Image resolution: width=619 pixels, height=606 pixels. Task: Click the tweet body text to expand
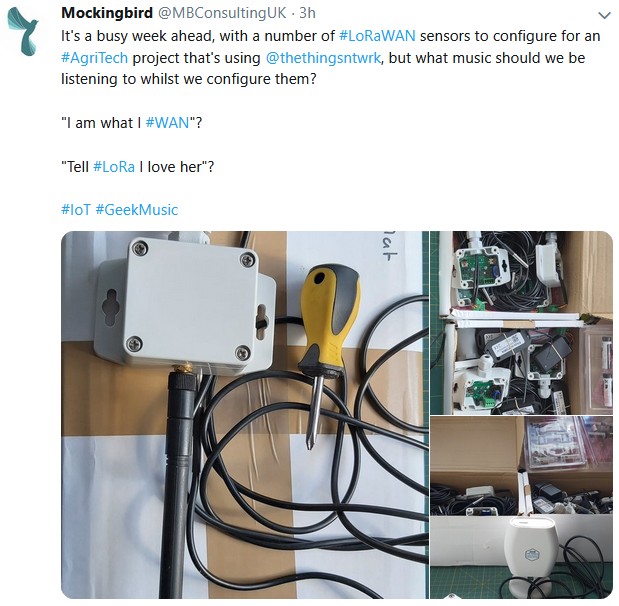click(x=330, y=58)
